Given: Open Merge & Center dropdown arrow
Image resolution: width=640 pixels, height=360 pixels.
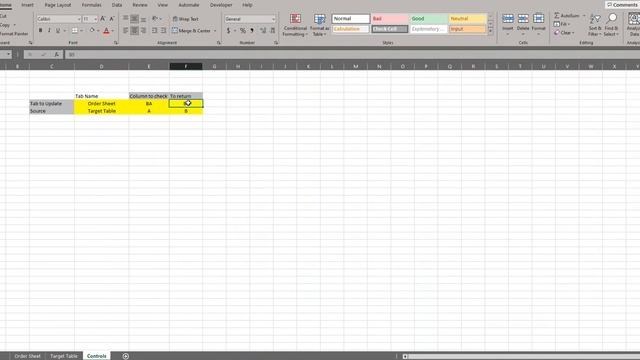Looking at the screenshot, I should point(215,31).
